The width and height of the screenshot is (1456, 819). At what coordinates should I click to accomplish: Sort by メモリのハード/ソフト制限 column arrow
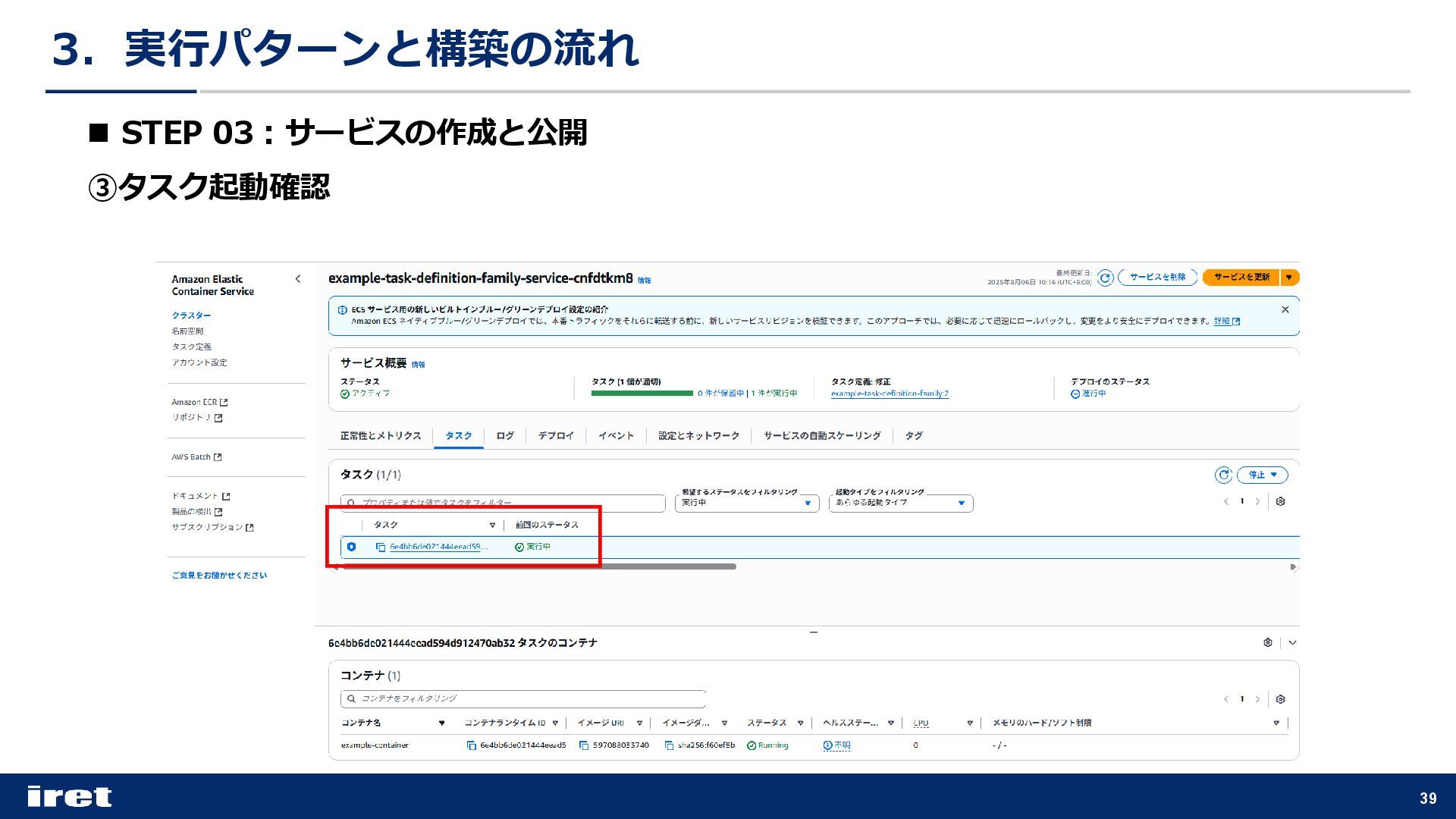tap(1276, 723)
